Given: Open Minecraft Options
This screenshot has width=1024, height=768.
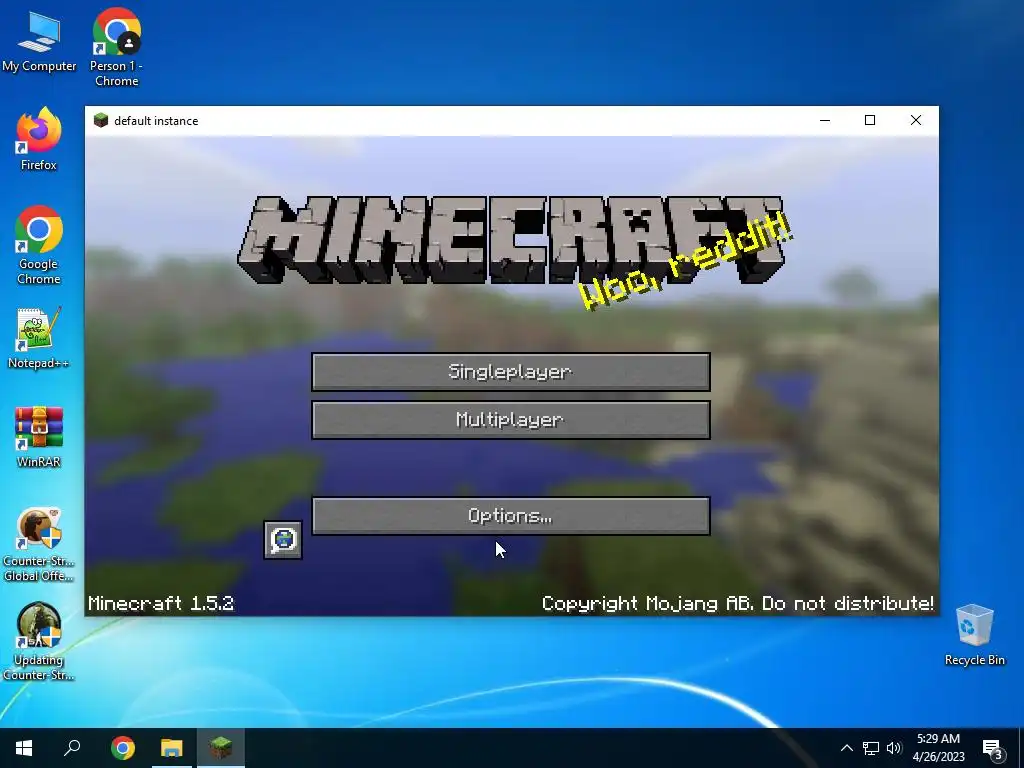Looking at the screenshot, I should (511, 516).
